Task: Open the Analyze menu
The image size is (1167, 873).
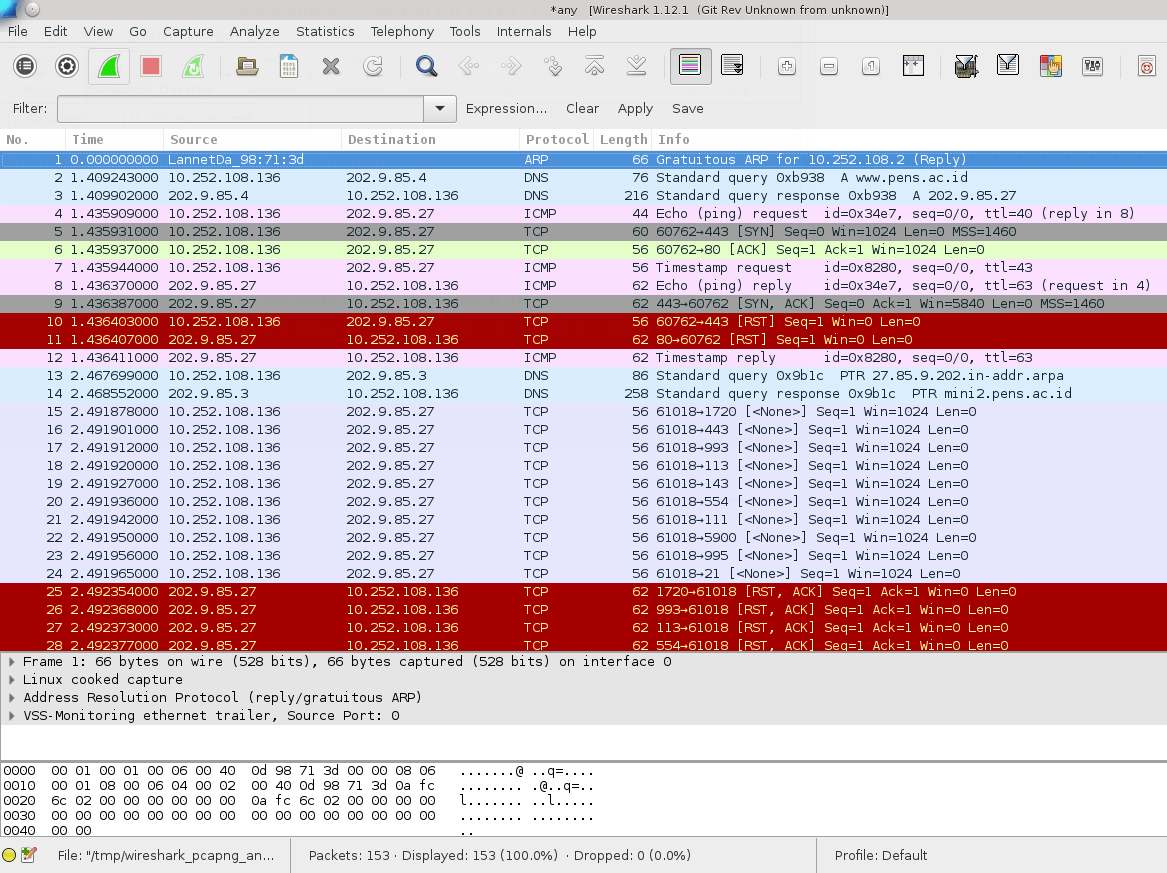Action: 255,31
